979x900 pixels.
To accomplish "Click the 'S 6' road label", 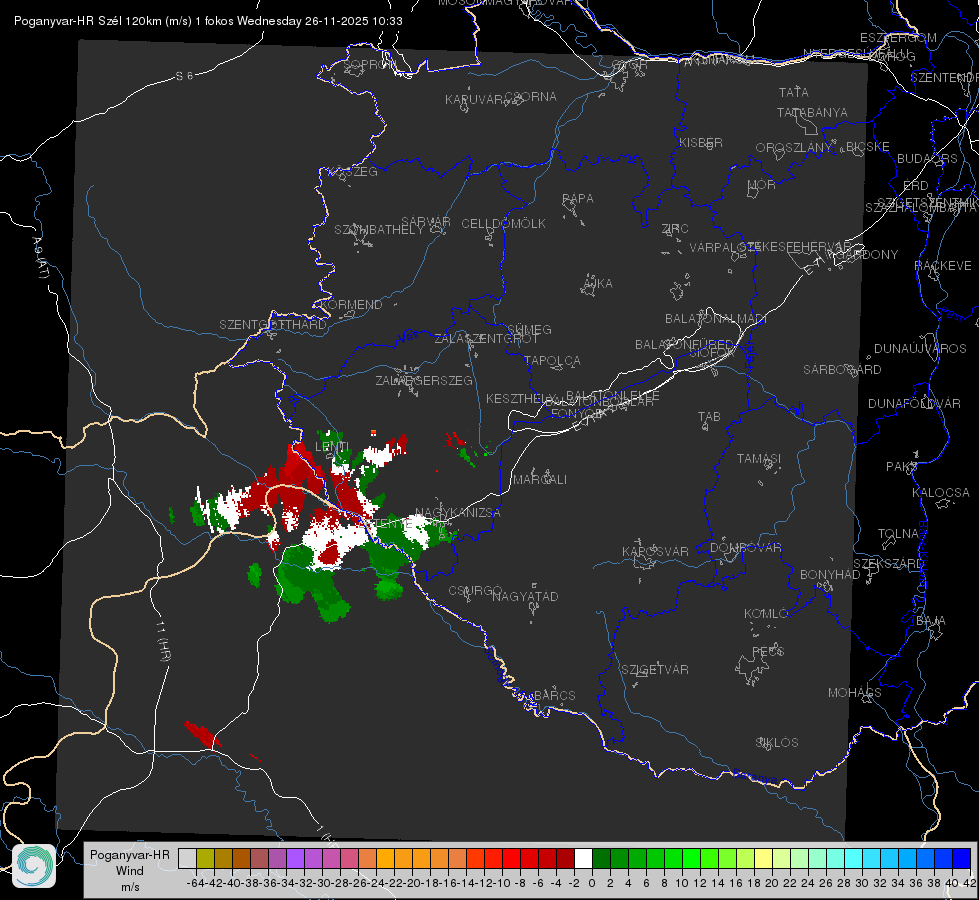I will 184,76.
